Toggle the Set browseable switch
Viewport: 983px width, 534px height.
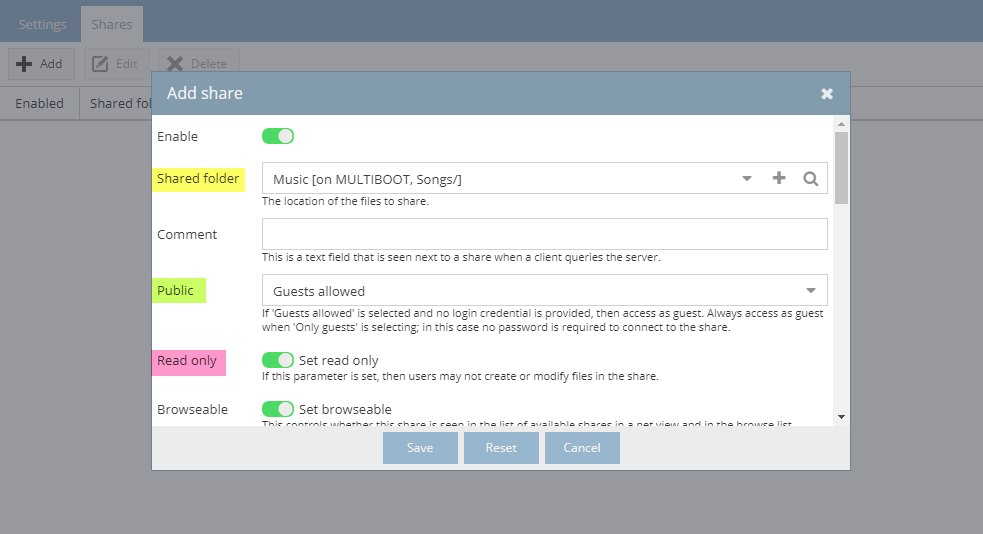click(x=278, y=409)
